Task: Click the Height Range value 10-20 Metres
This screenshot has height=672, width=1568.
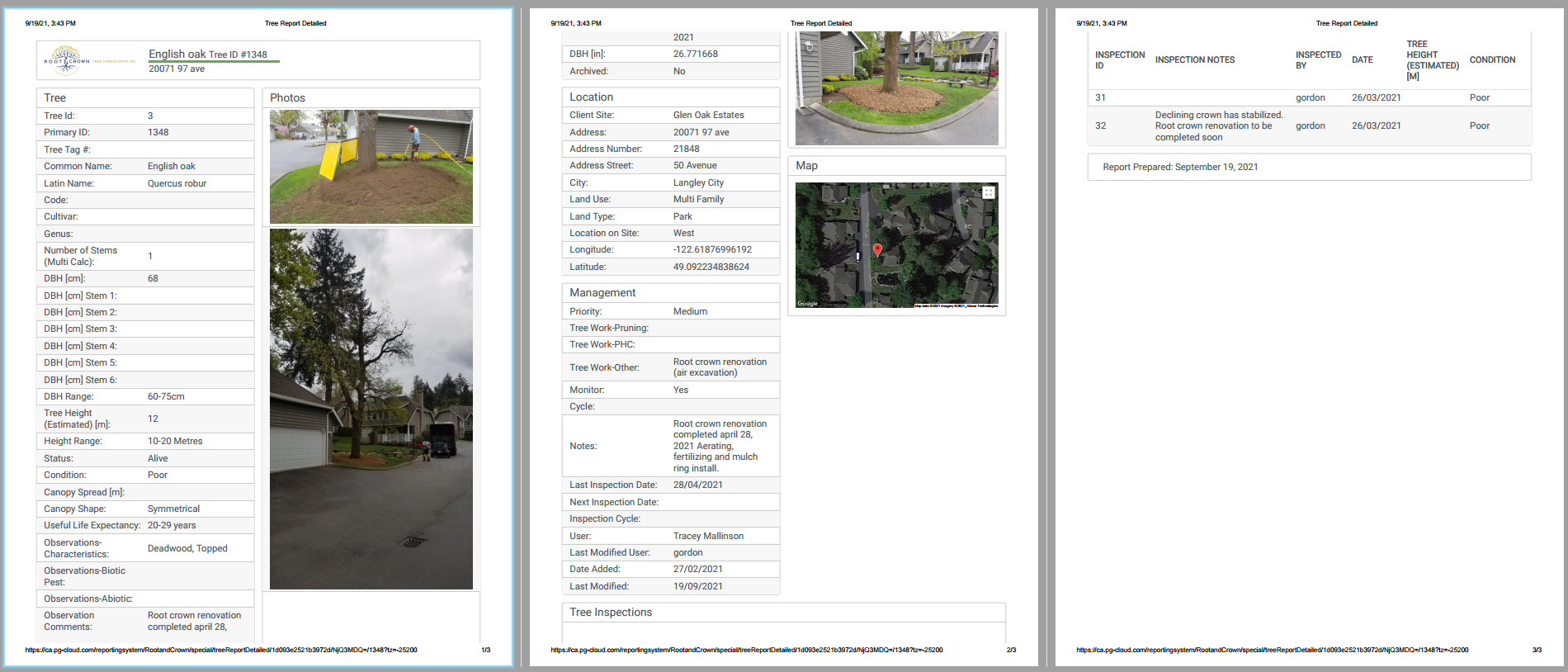Action: [175, 441]
